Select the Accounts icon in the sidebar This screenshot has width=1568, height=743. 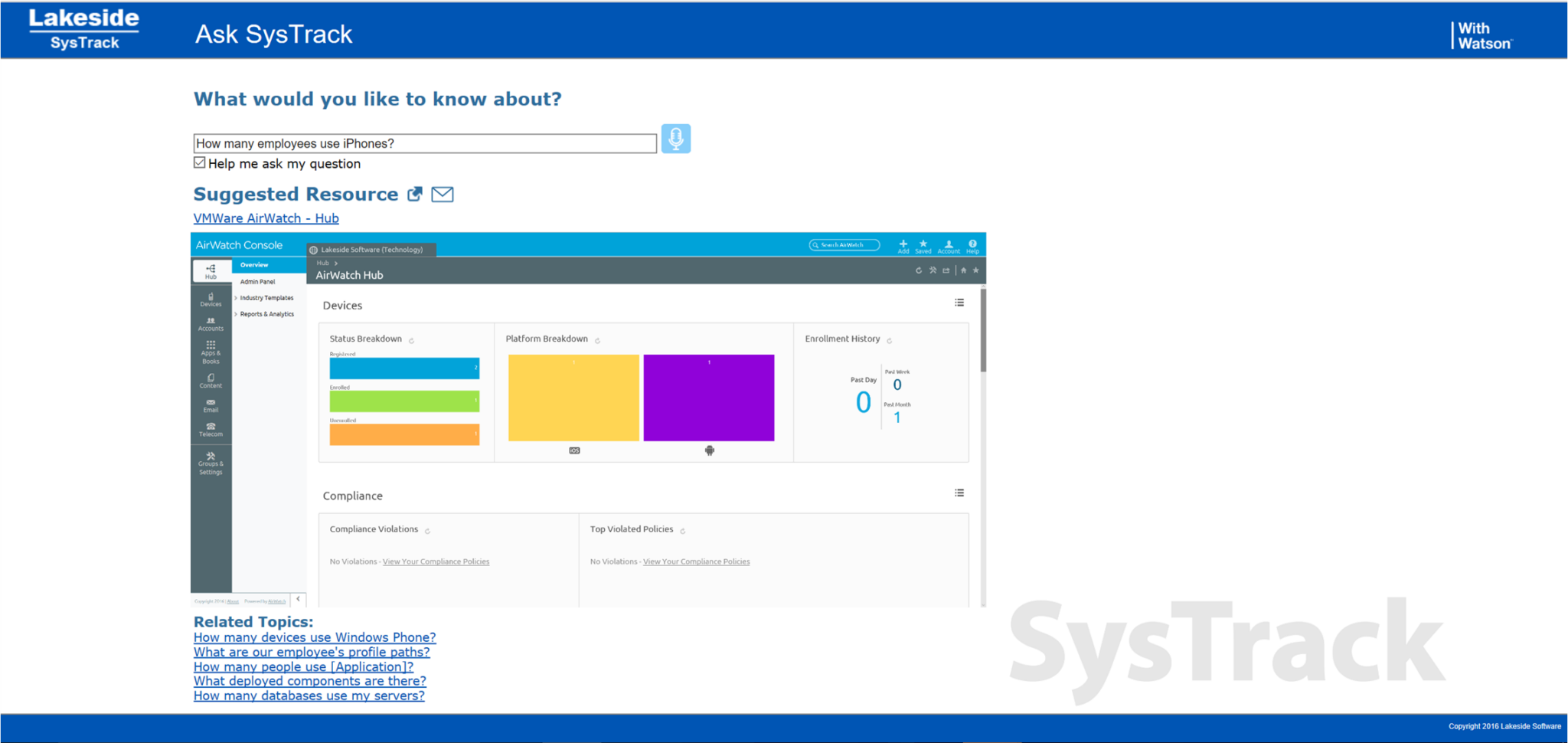pos(211,324)
